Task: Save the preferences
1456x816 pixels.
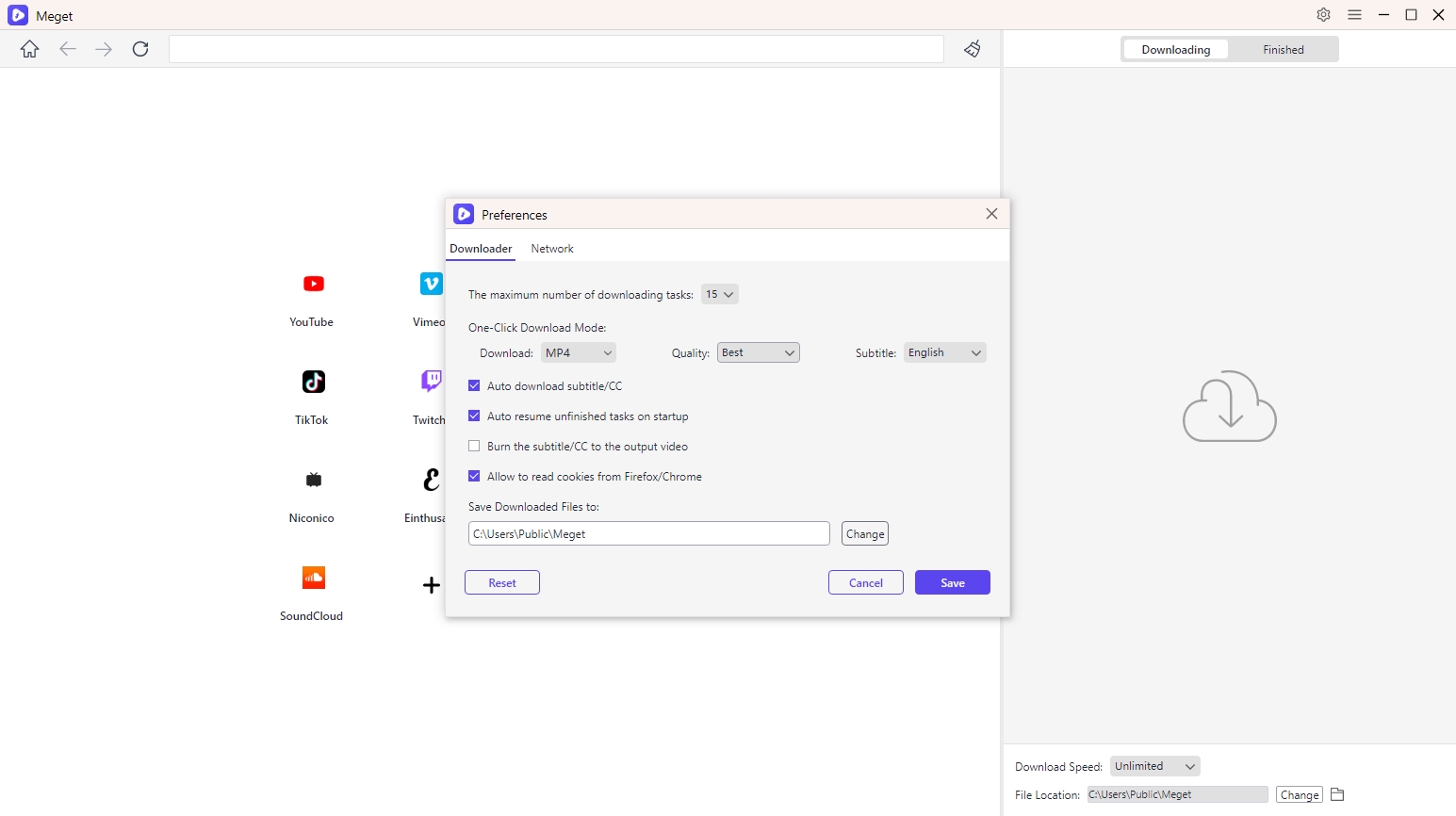Action: [x=953, y=582]
